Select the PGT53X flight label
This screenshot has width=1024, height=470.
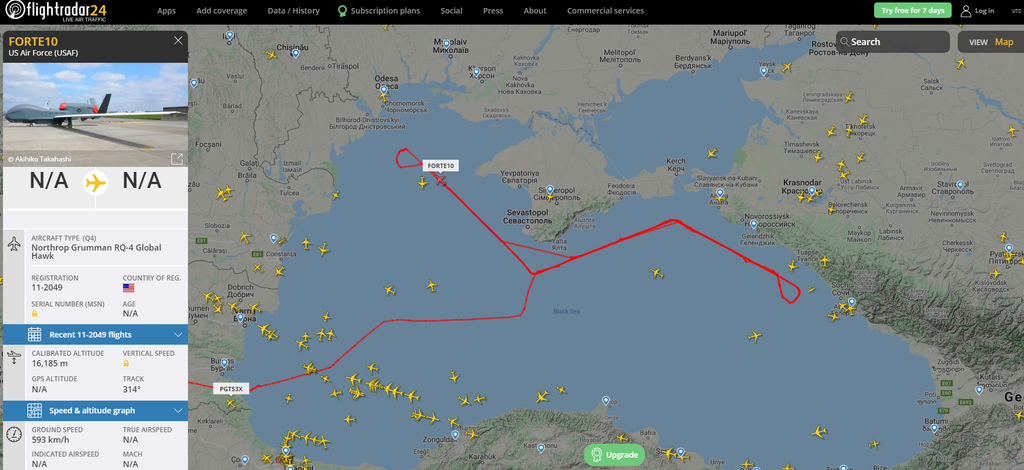tap(231, 389)
